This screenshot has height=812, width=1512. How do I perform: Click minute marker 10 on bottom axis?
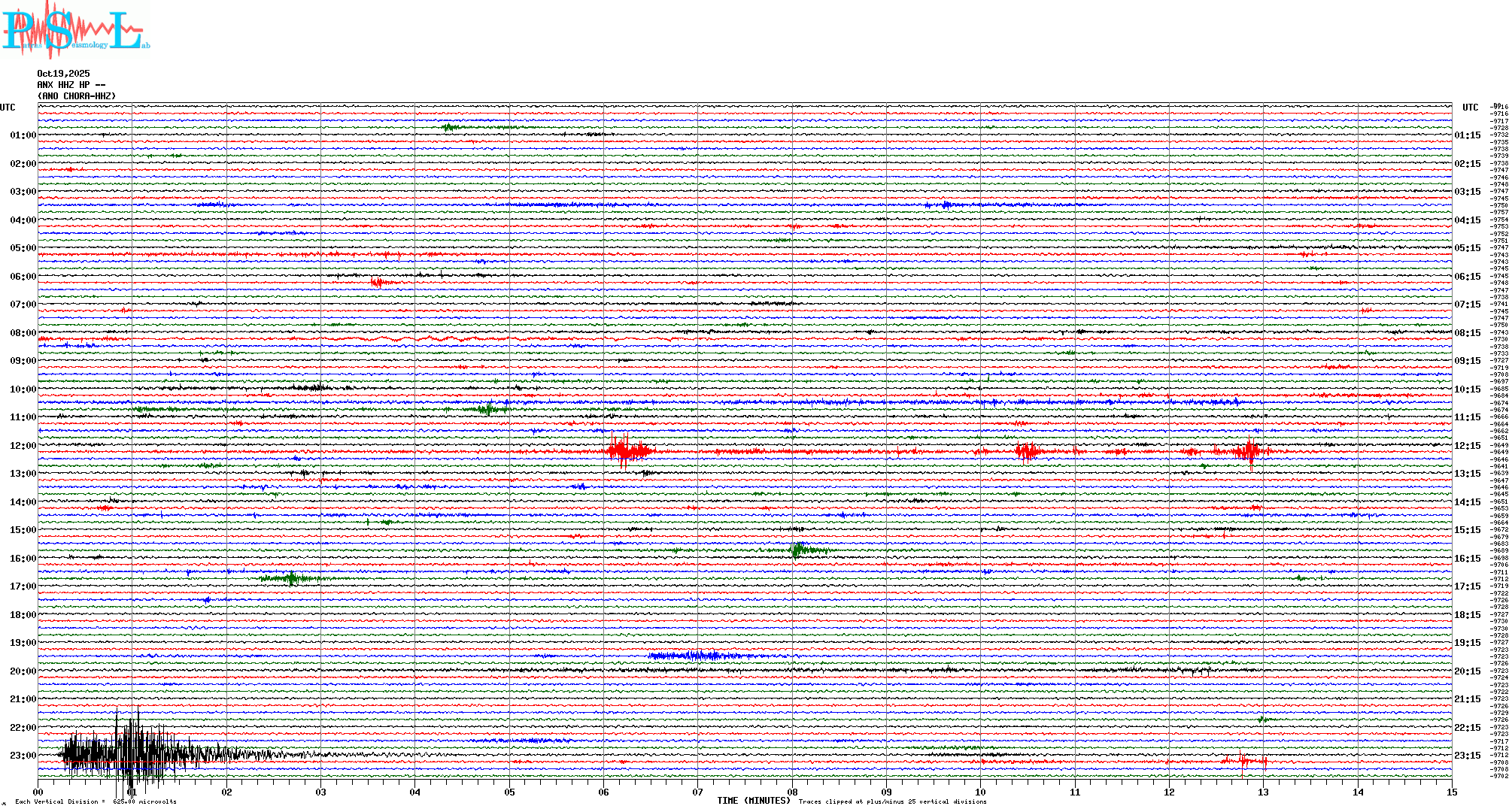pyautogui.click(x=980, y=792)
